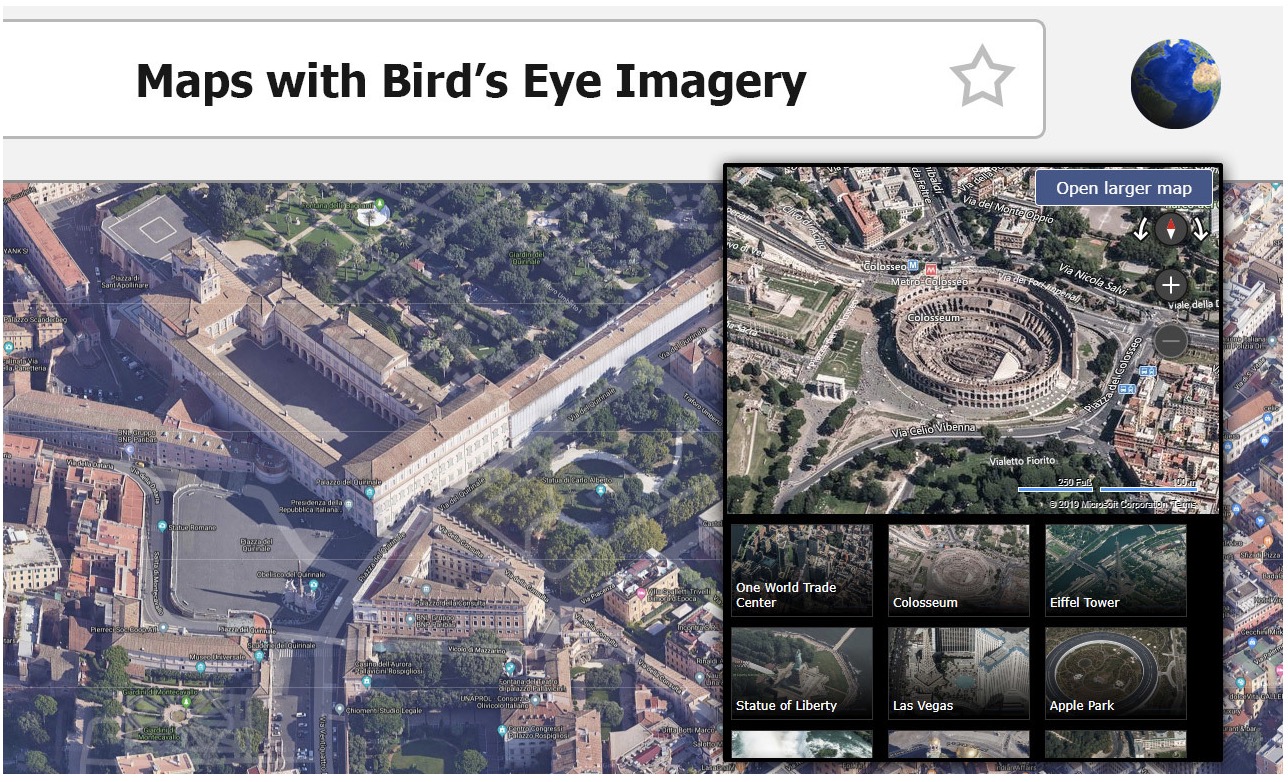Zoom out with the minus button

pos(1171,341)
